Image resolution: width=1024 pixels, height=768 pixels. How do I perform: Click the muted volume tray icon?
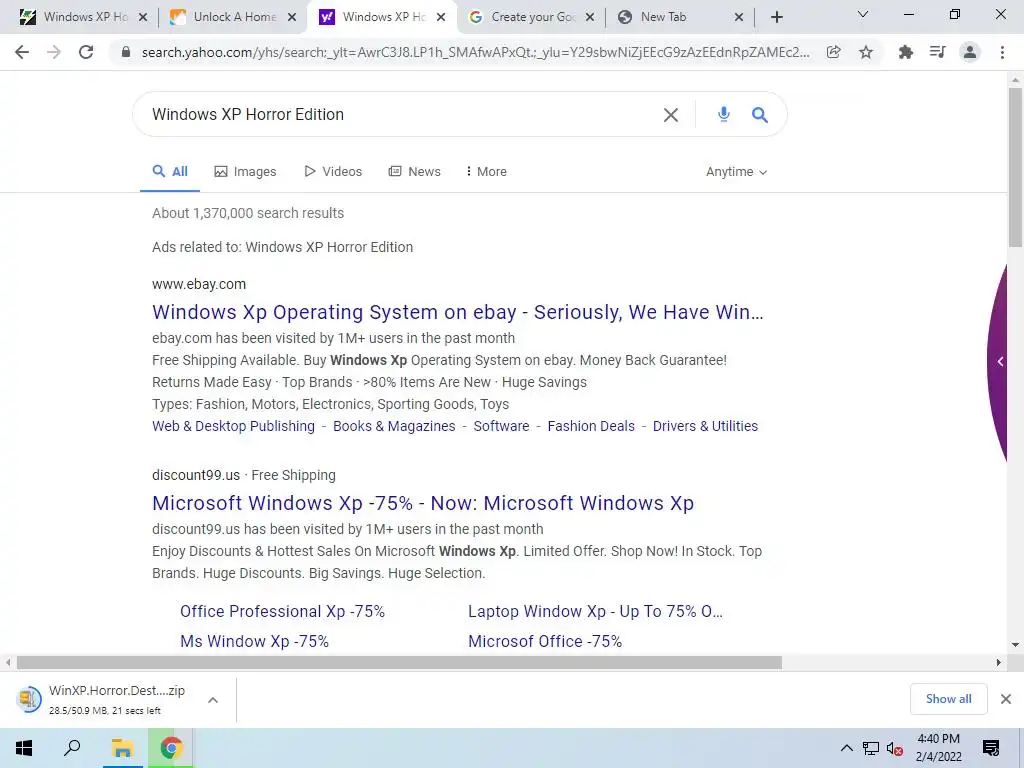pyautogui.click(x=895, y=748)
